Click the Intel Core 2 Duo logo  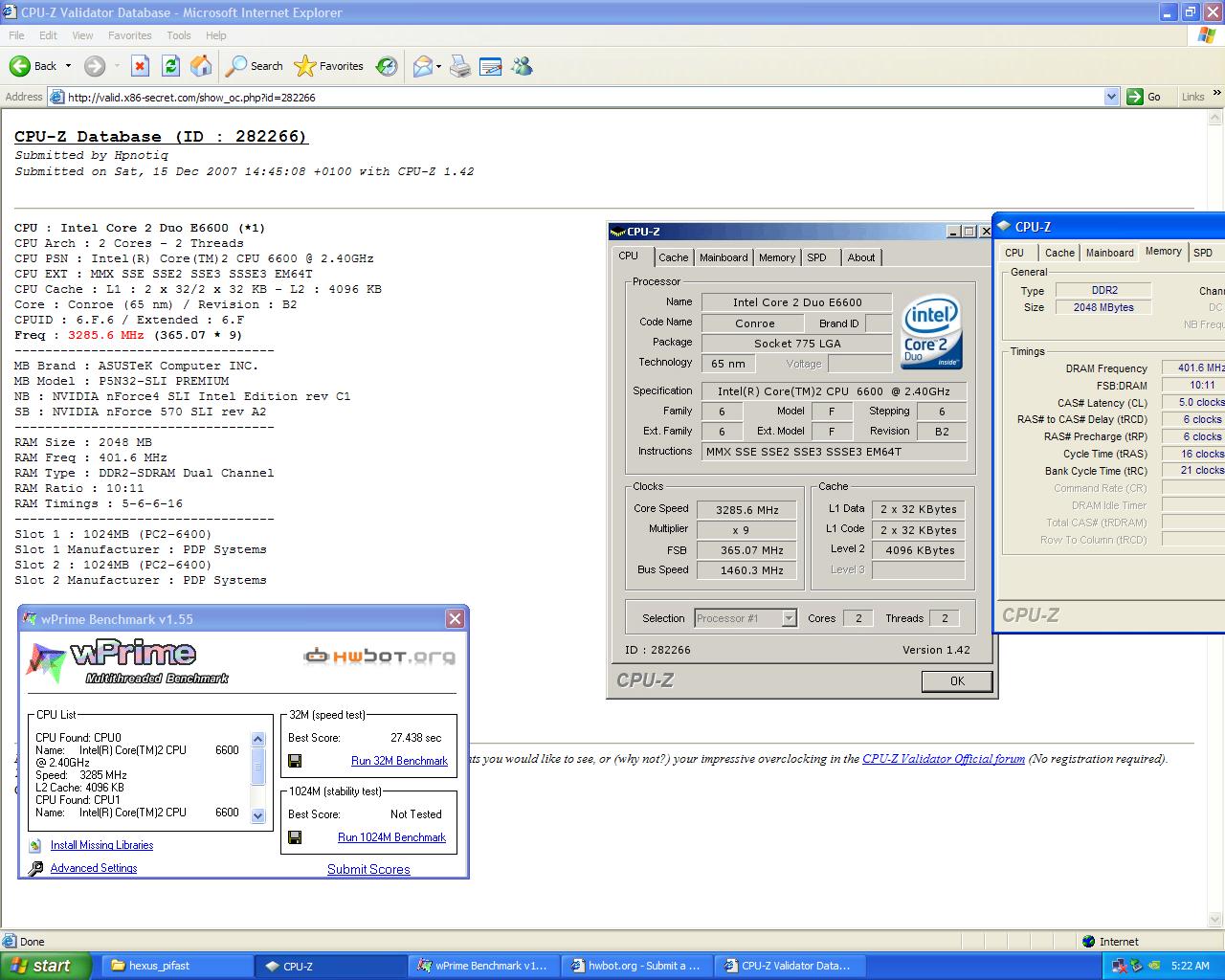931,331
